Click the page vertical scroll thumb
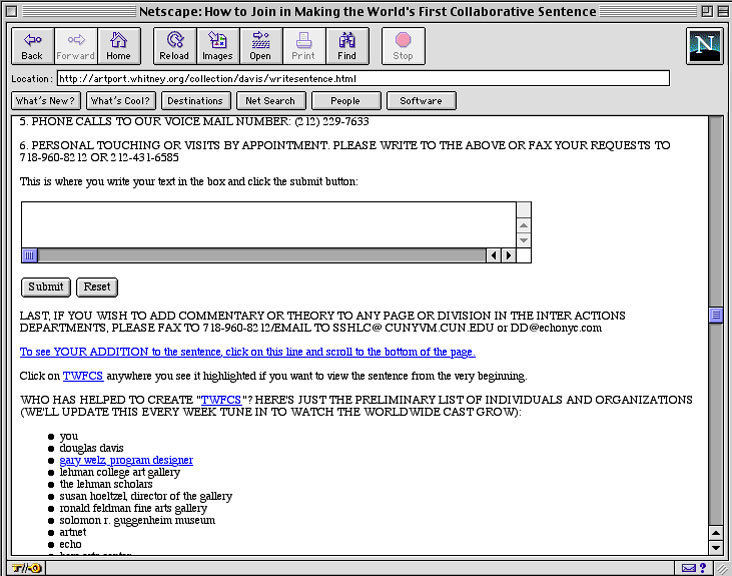732x576 pixels. click(x=716, y=315)
